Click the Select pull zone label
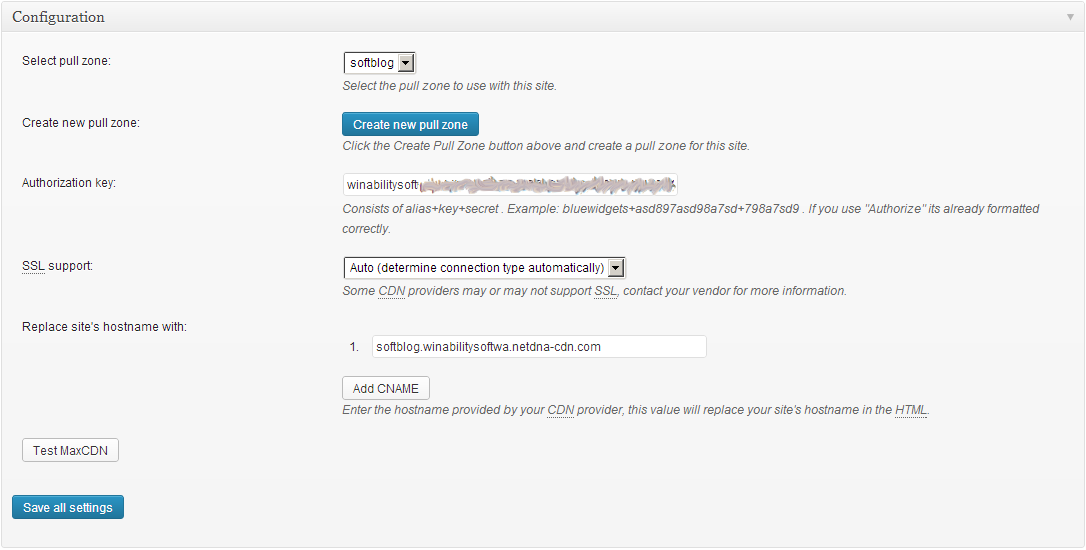Image resolution: width=1086 pixels, height=550 pixels. pyautogui.click(x=66, y=61)
